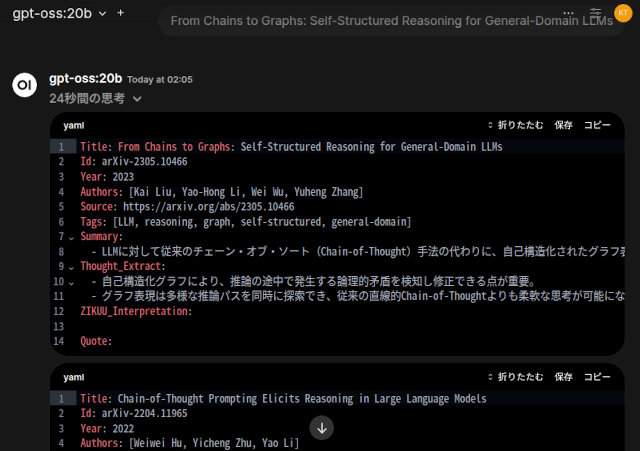Open the three-dot more options menu

(x=570, y=13)
